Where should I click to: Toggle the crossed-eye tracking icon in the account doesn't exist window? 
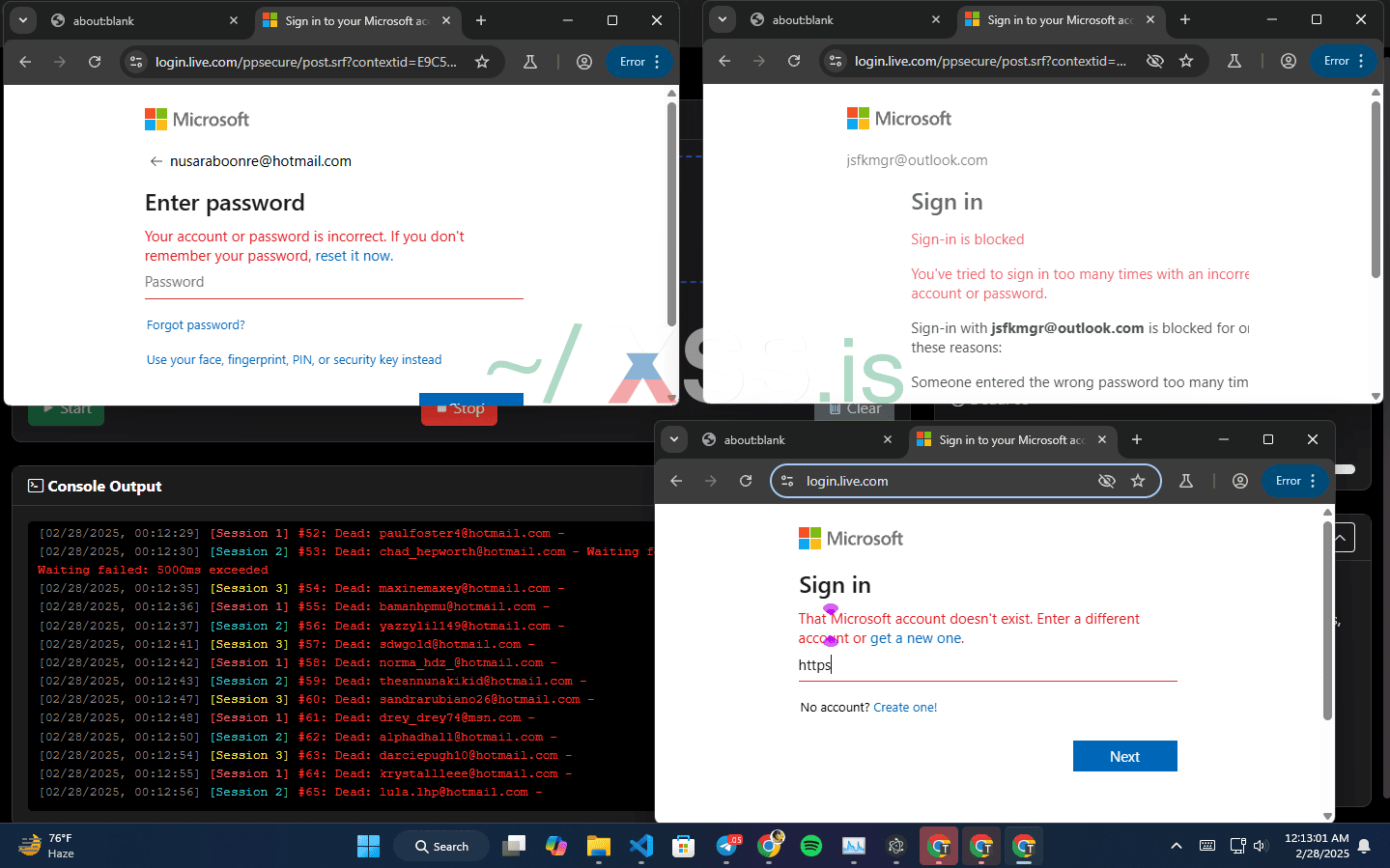click(x=1107, y=481)
